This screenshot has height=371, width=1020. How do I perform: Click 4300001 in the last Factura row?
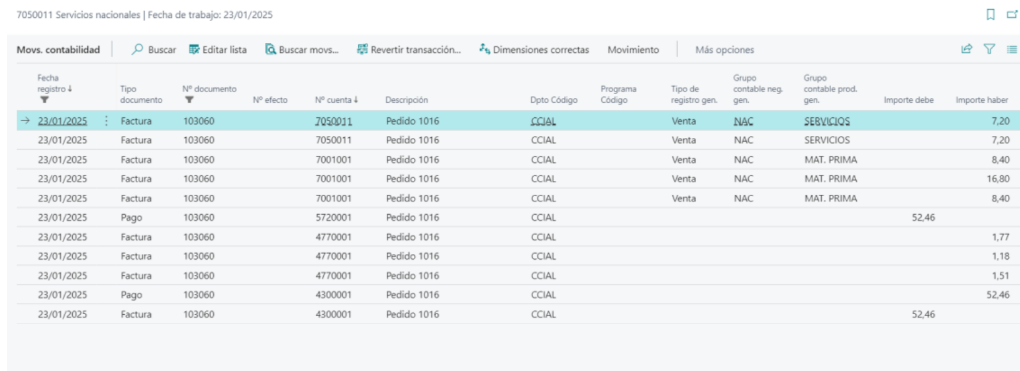[333, 314]
